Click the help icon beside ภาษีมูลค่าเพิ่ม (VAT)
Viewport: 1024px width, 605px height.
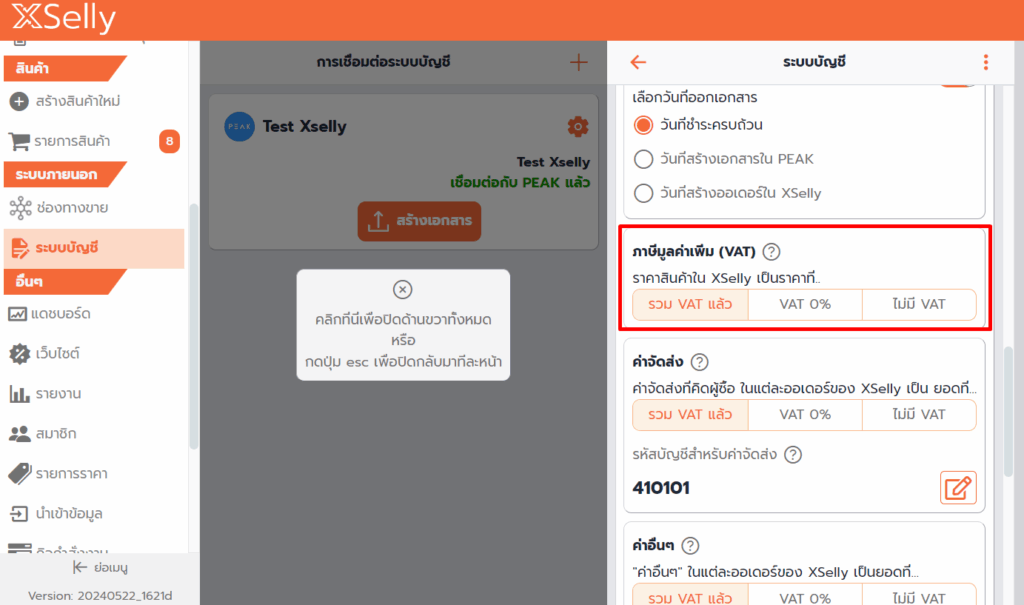[x=771, y=252]
